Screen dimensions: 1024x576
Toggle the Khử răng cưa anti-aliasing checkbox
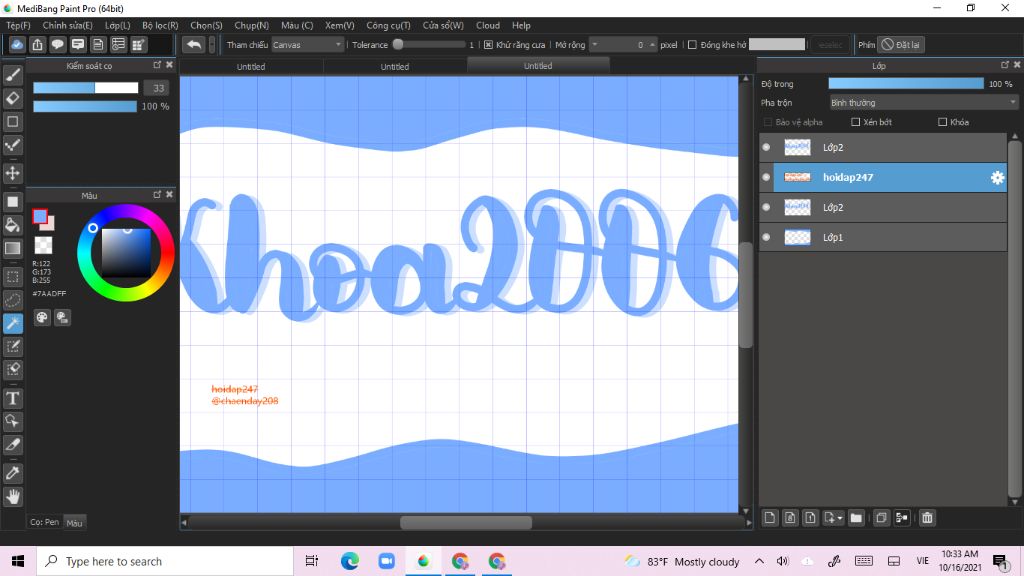coord(488,45)
